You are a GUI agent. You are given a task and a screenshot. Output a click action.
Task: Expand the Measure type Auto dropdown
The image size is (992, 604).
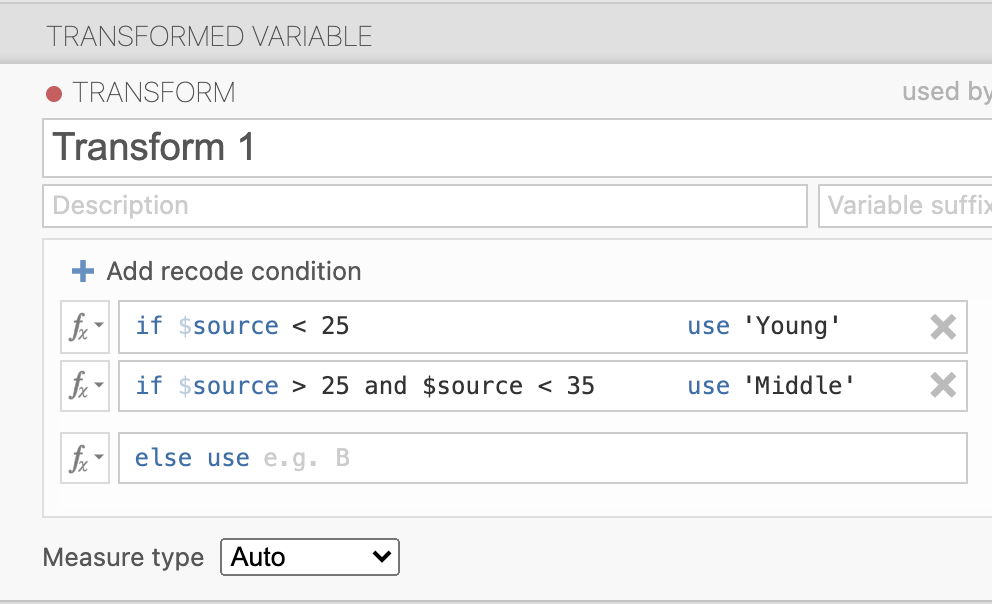coord(309,557)
